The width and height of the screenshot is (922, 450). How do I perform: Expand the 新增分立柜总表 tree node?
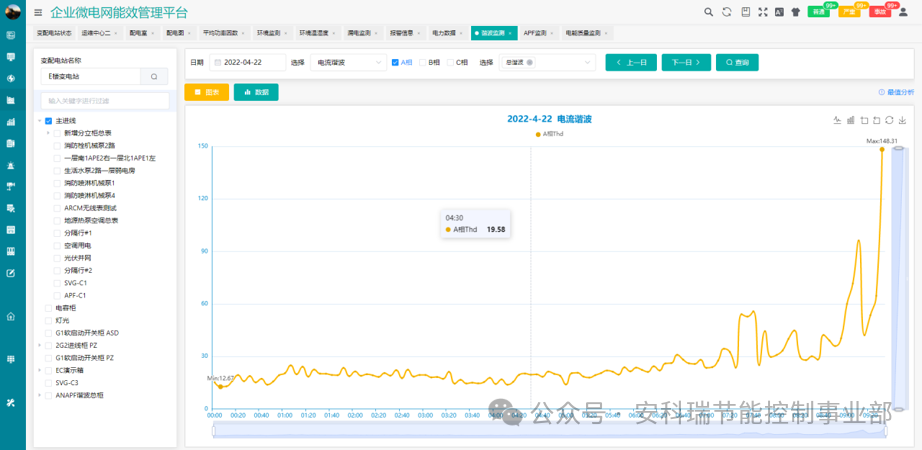[48, 133]
